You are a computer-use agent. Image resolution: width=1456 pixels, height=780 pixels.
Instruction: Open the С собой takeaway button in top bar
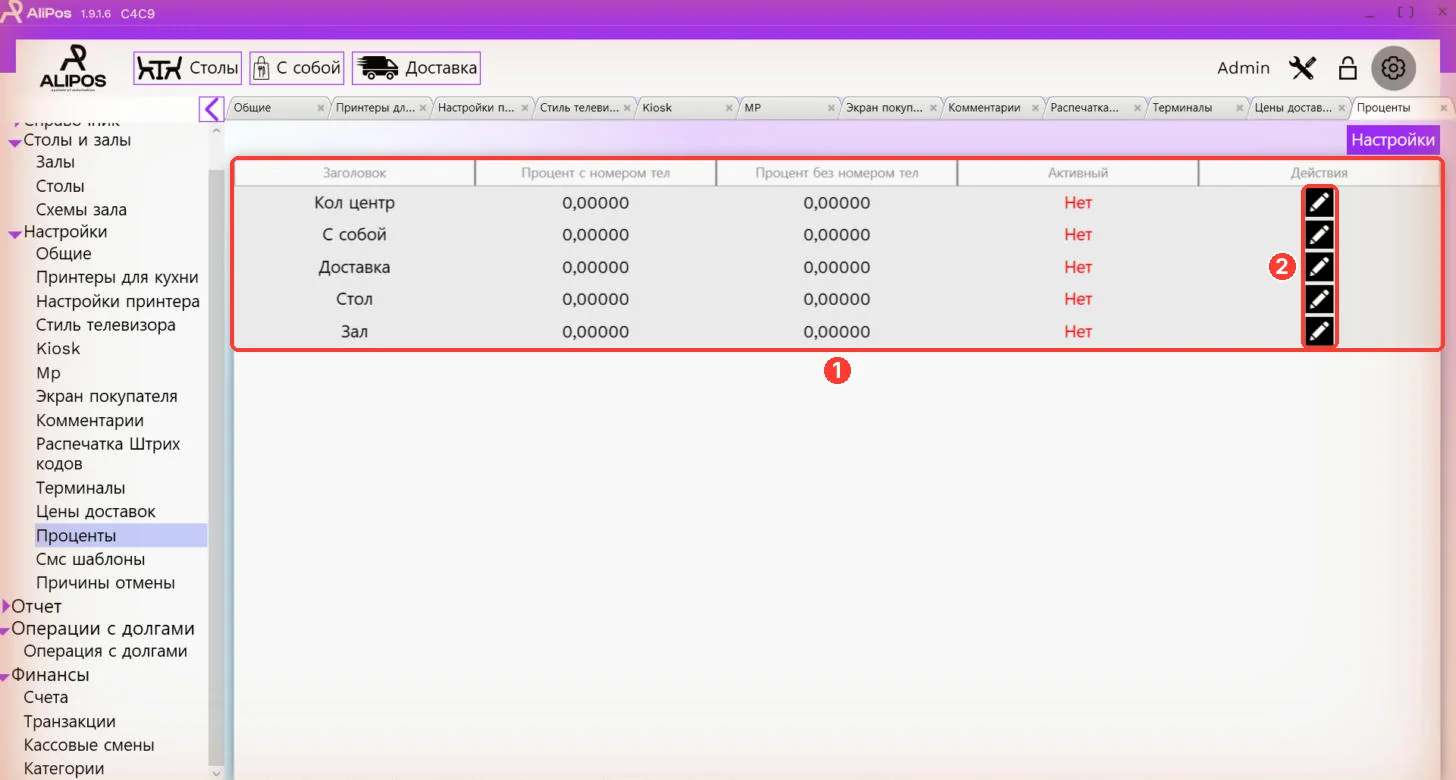(x=297, y=68)
